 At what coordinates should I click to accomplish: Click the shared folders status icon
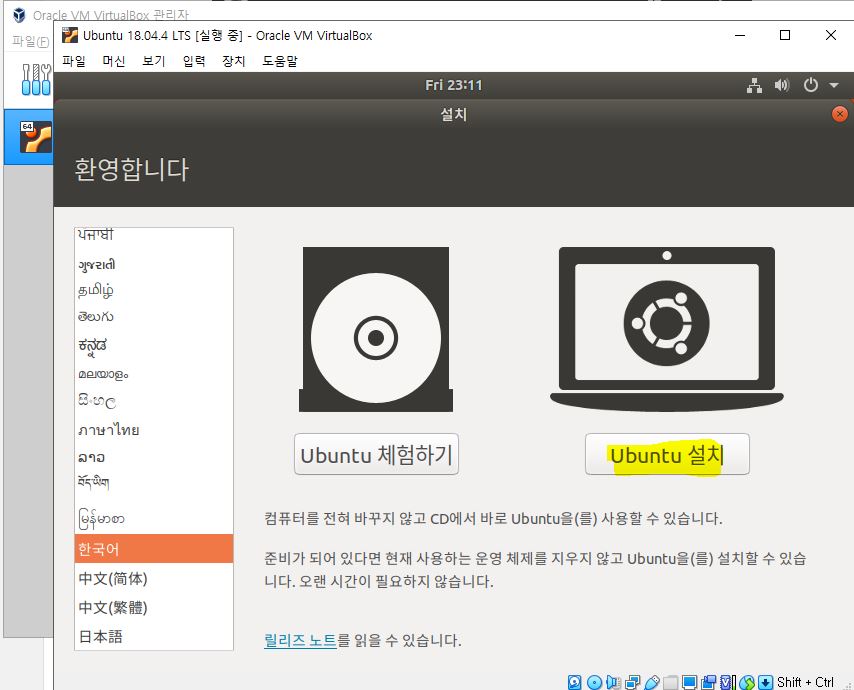coord(671,682)
